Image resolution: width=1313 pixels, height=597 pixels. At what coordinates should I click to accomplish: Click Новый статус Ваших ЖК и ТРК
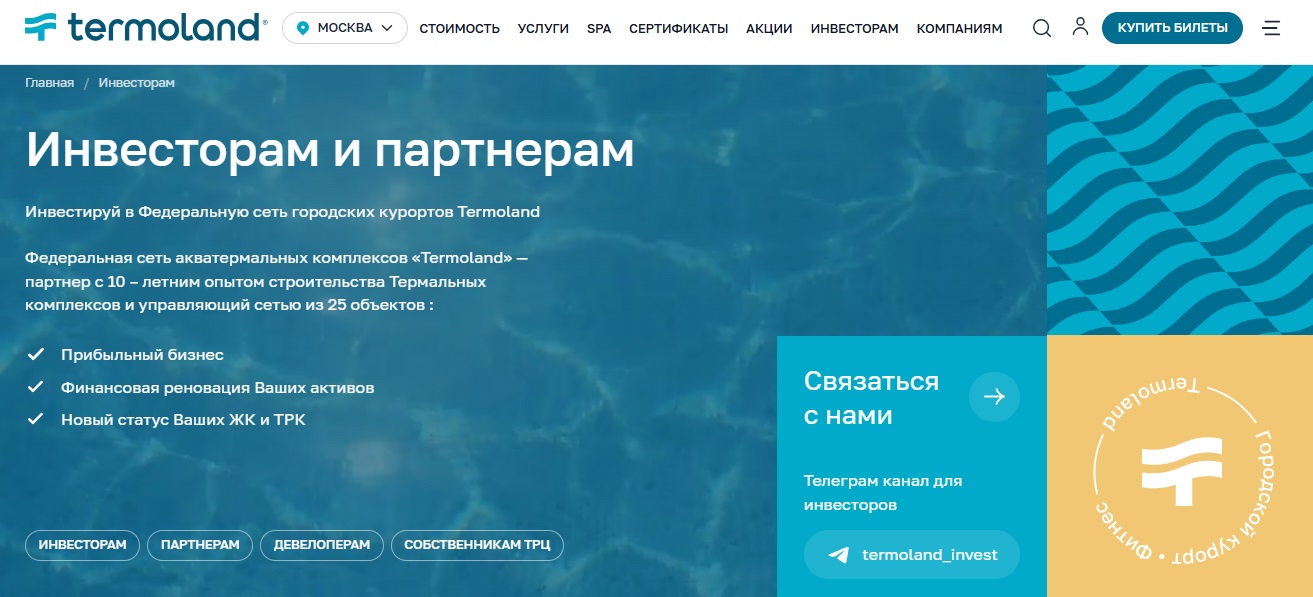[183, 420]
